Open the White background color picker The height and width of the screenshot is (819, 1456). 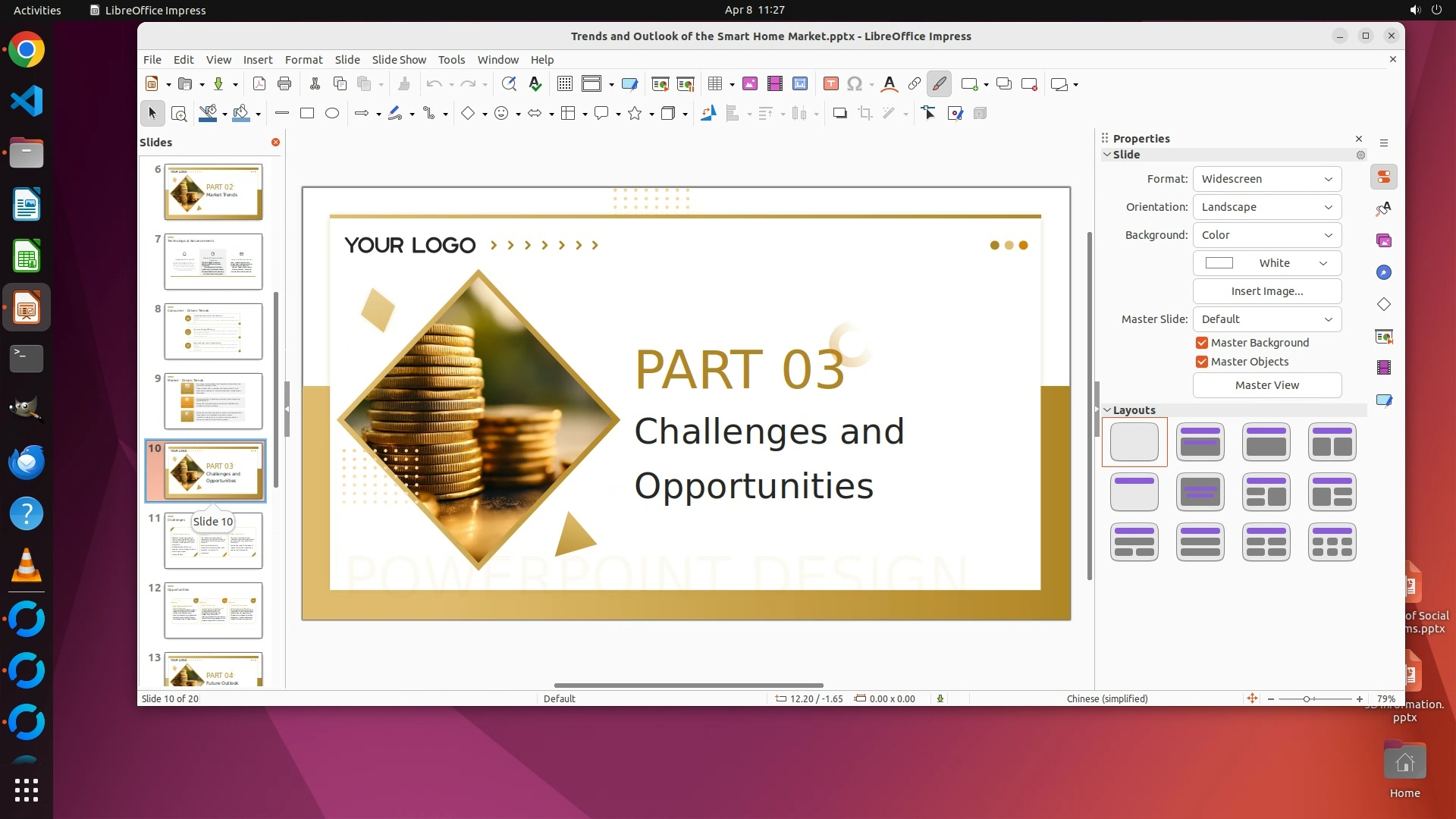tap(1266, 263)
